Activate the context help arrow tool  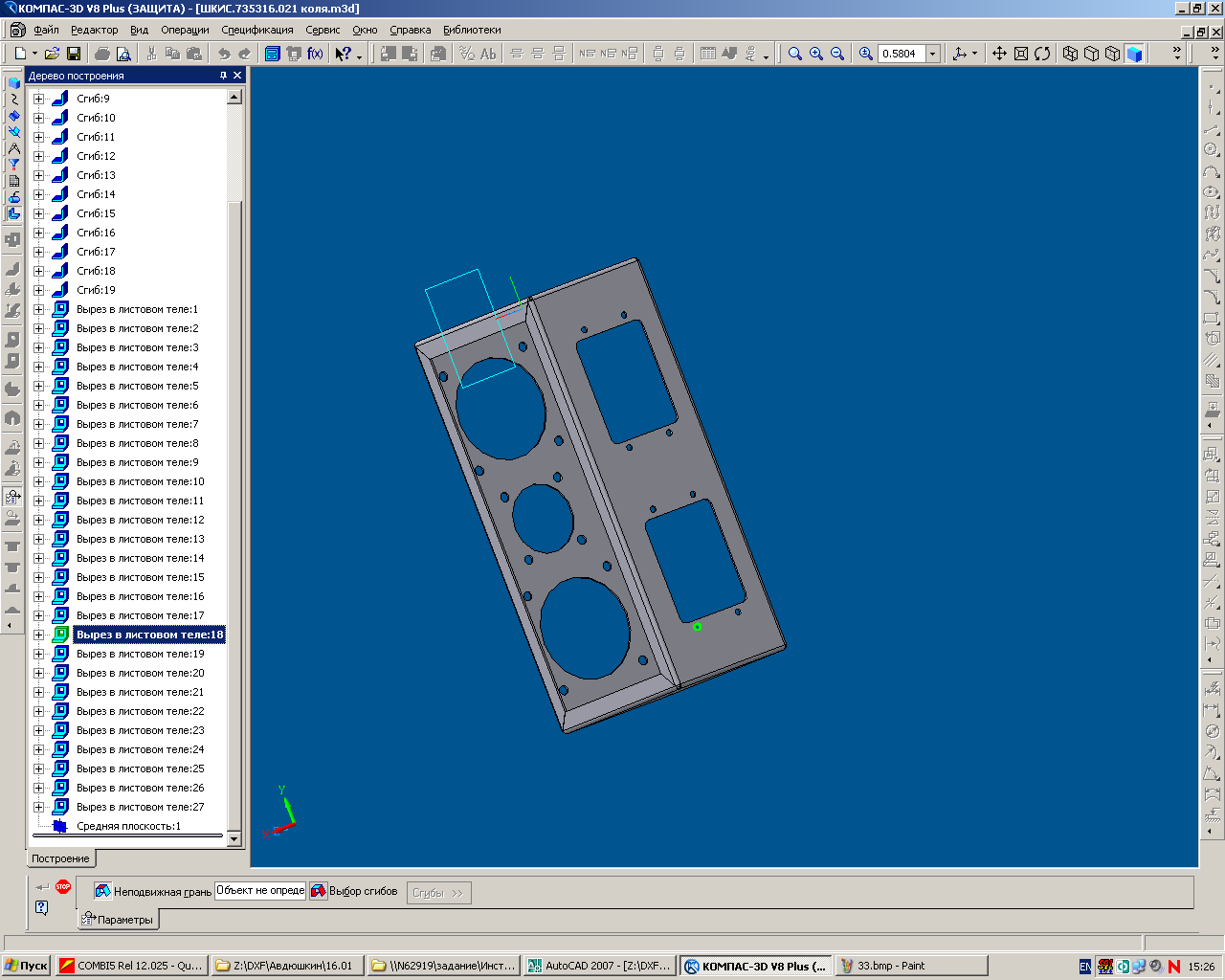(x=343, y=54)
